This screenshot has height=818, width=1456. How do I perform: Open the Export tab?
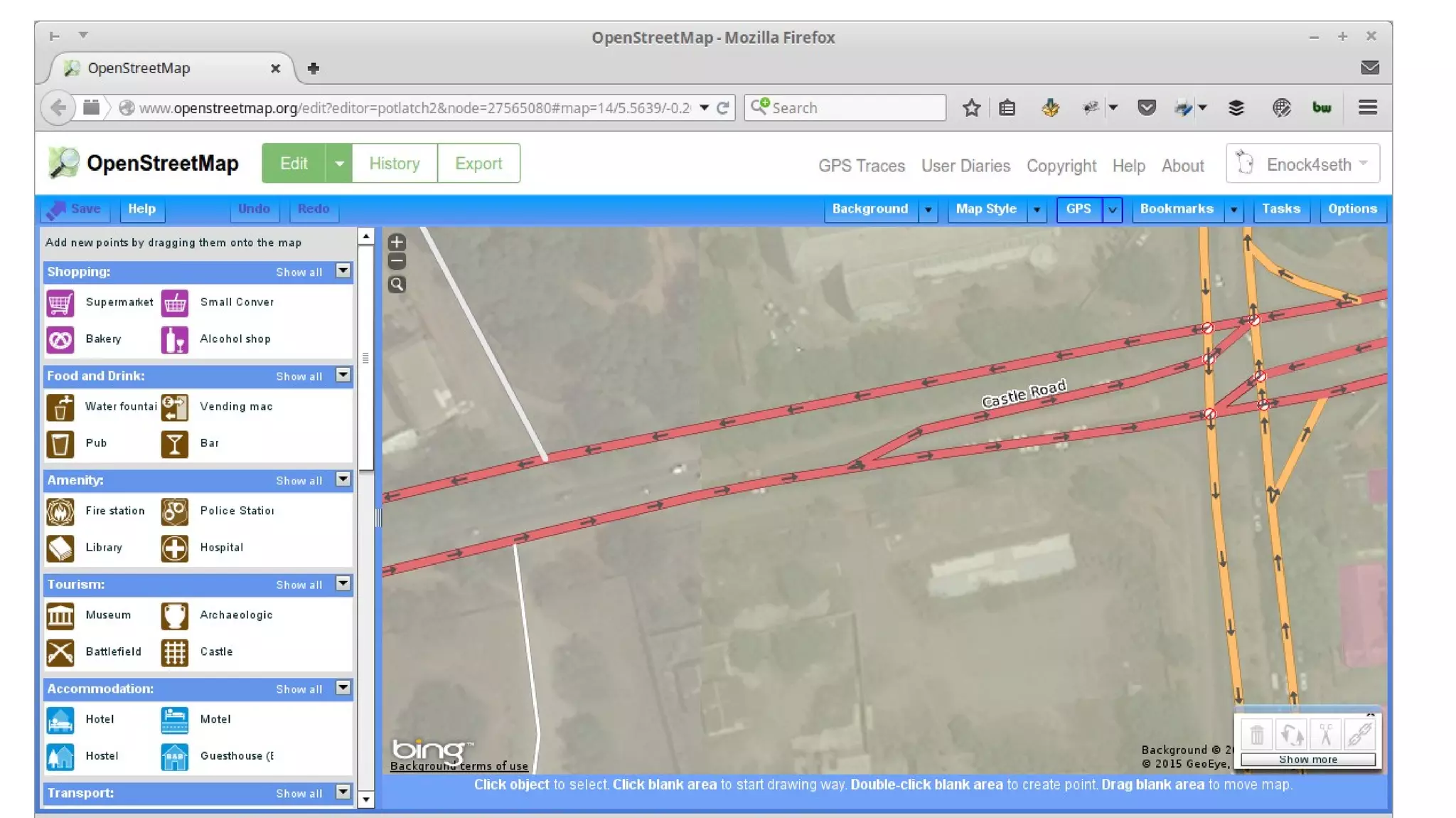coord(478,164)
